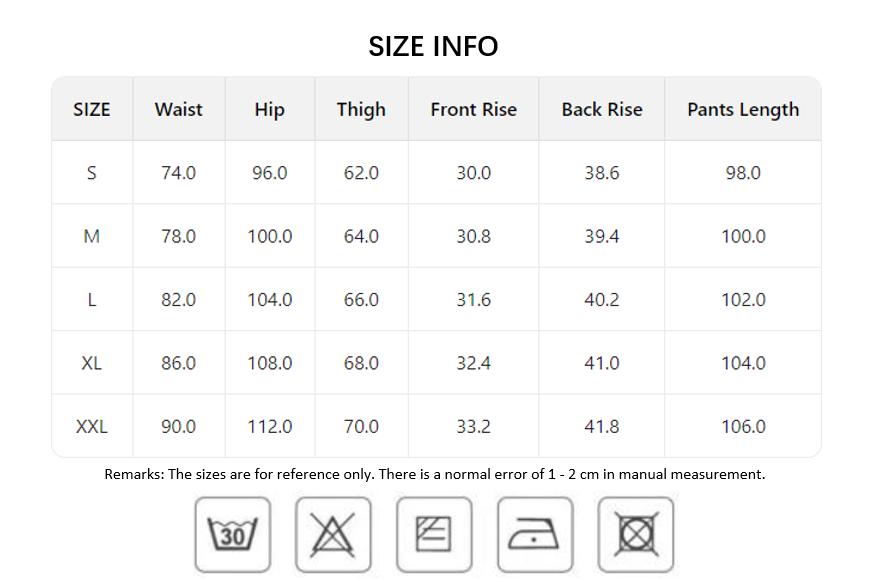Select the Pants Length column header
The image size is (871, 582).
pos(743,109)
